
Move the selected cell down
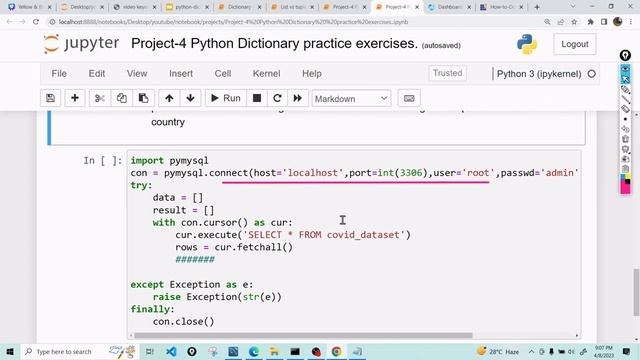tap(190, 98)
